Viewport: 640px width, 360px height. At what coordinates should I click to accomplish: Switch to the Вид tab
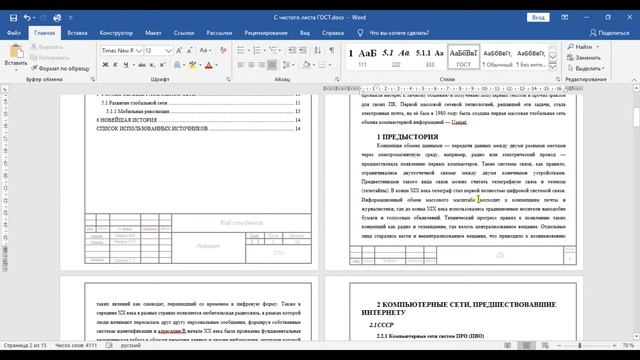[x=304, y=33]
